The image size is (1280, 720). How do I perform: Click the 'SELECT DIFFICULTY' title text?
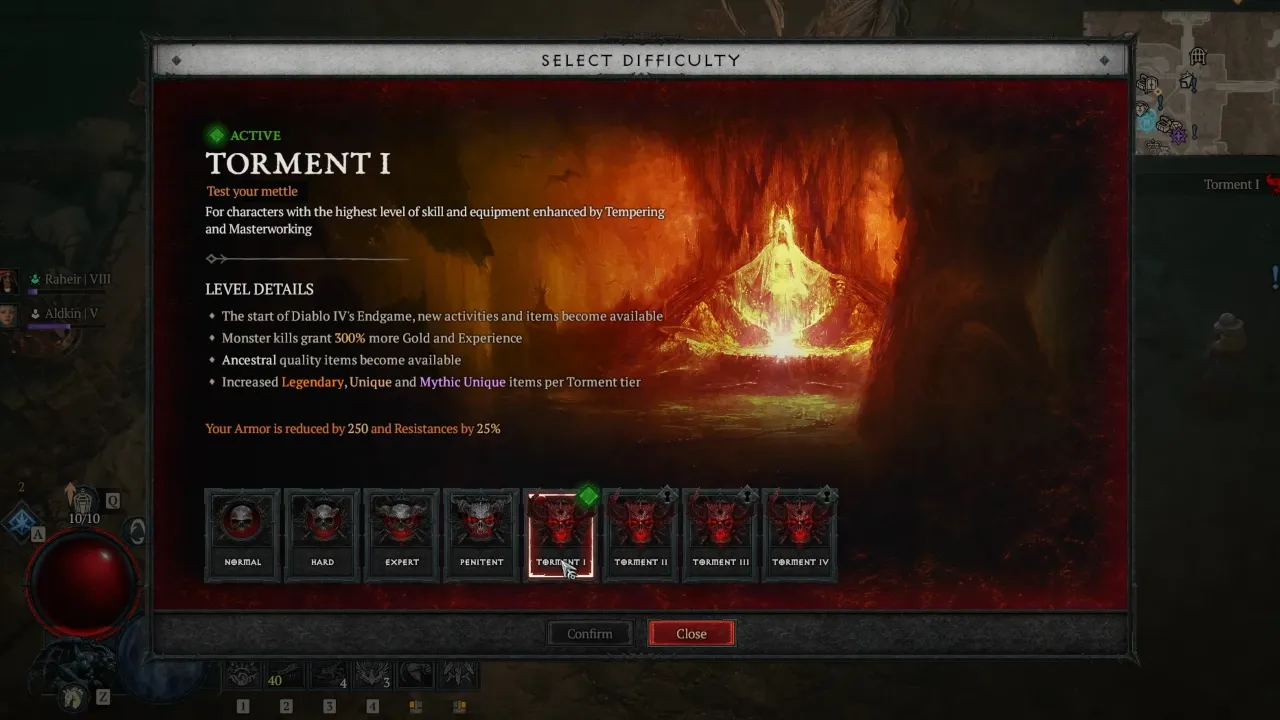pyautogui.click(x=641, y=61)
